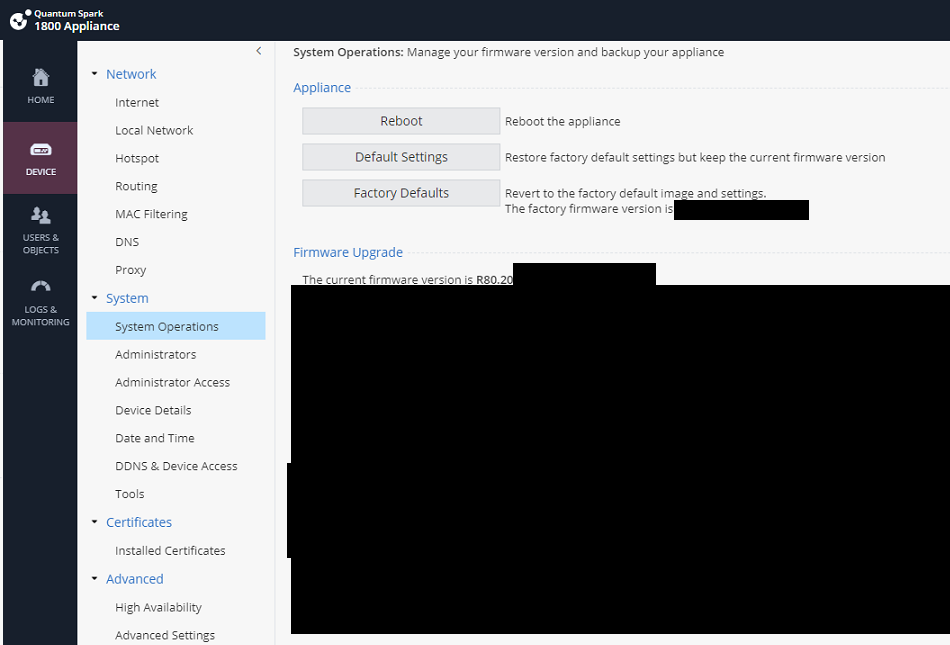
Task: Click the Factory Defaults button
Action: pyautogui.click(x=401, y=193)
